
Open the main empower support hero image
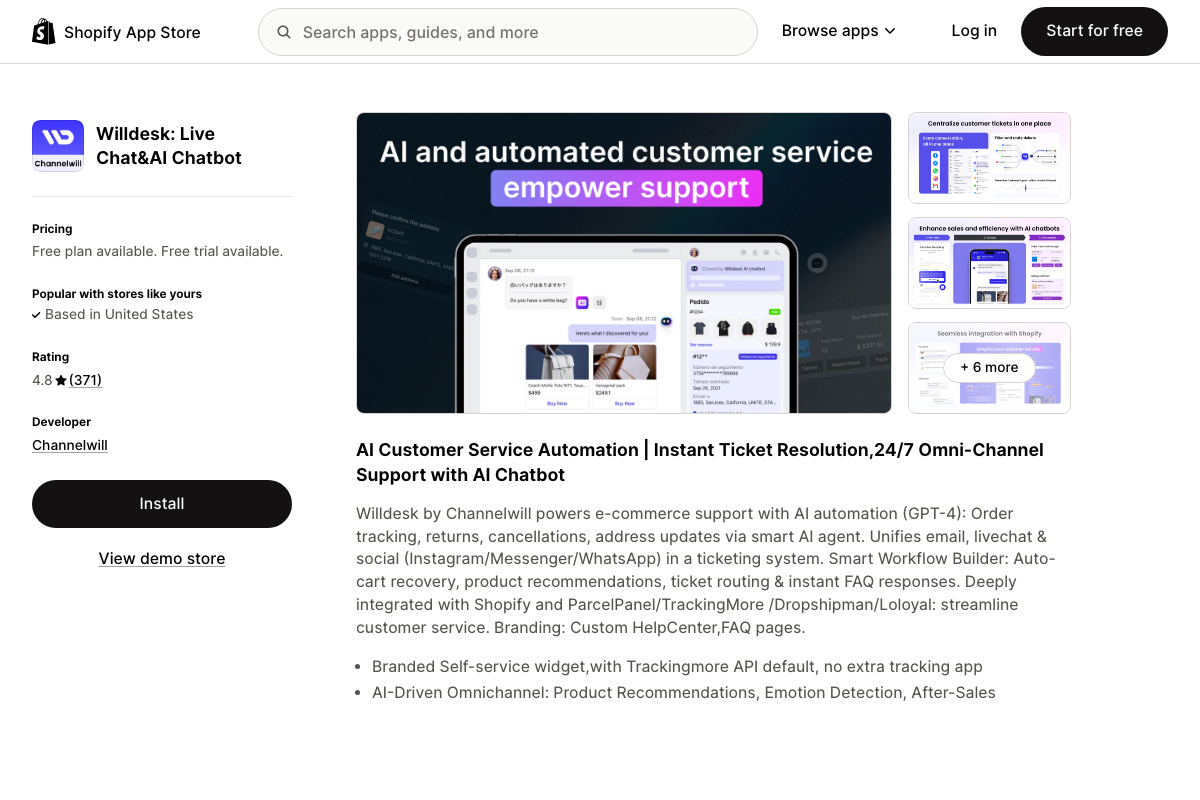point(623,263)
